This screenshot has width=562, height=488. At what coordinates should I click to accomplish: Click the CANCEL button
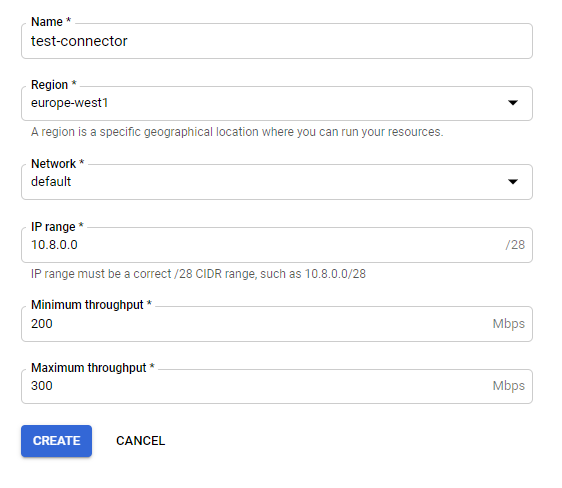[x=140, y=441]
